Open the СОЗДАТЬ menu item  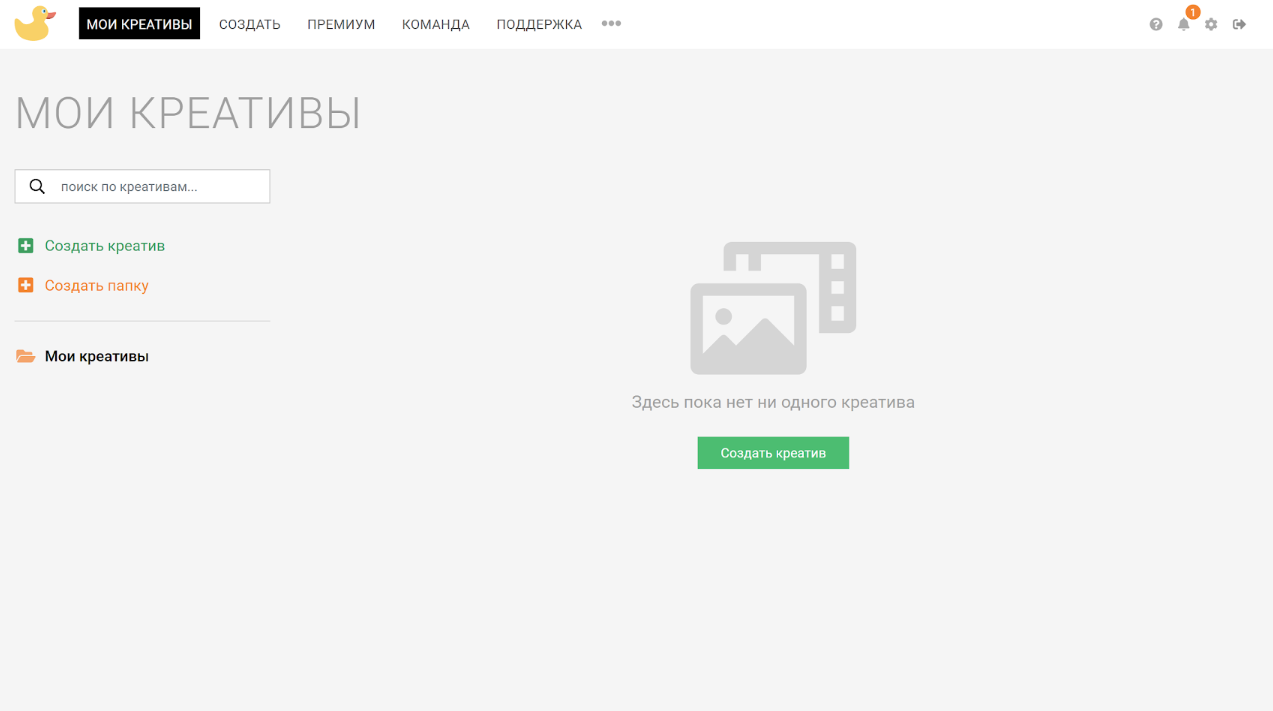[250, 24]
